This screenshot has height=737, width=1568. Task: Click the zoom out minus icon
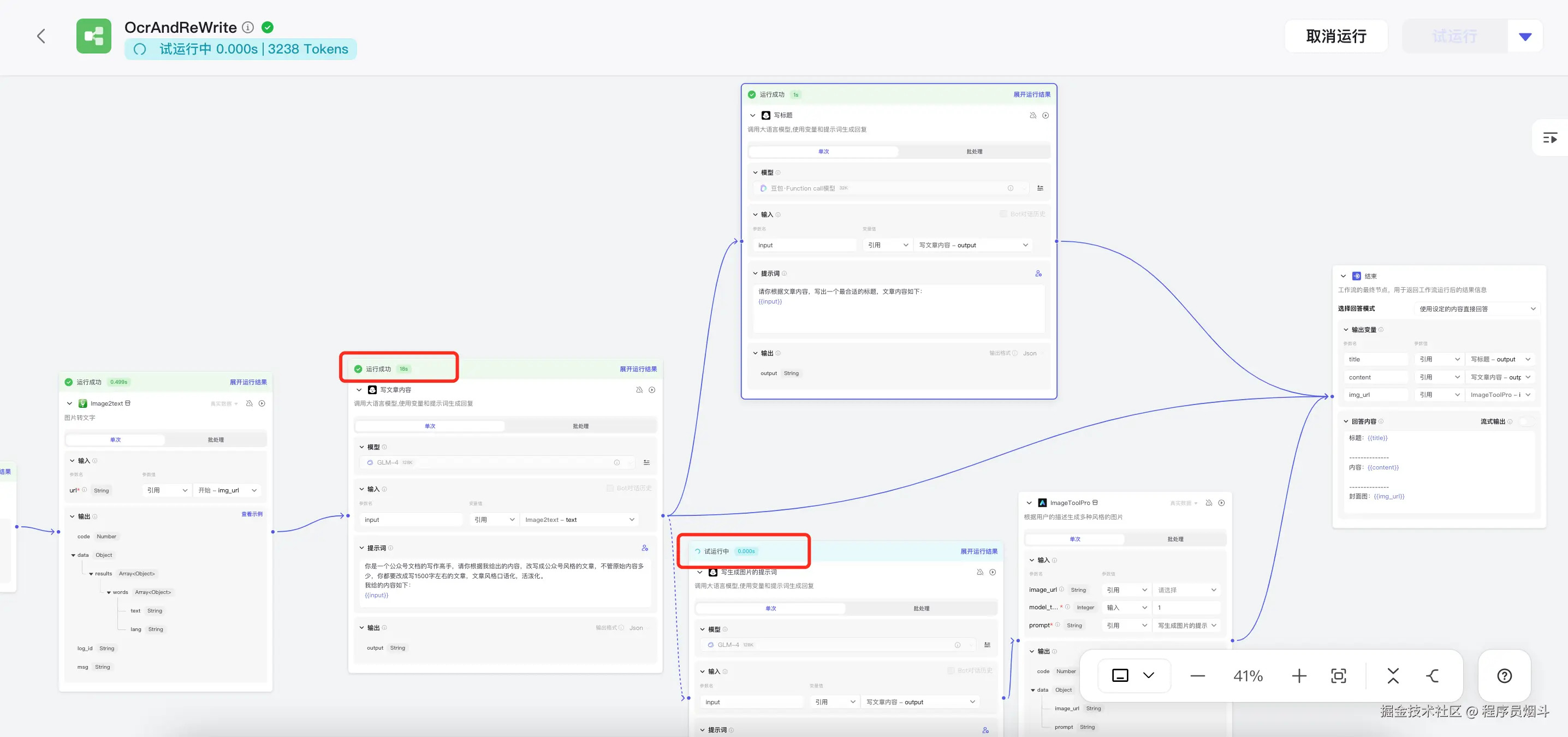click(1197, 675)
